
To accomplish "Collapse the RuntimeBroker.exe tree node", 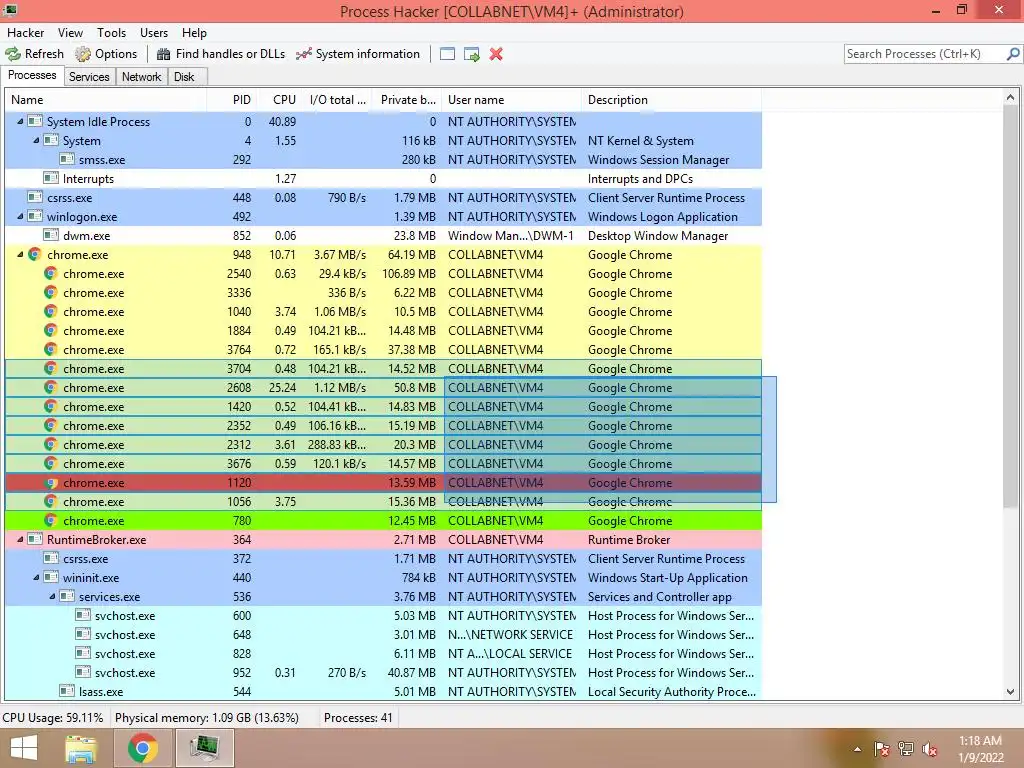I will point(20,539).
